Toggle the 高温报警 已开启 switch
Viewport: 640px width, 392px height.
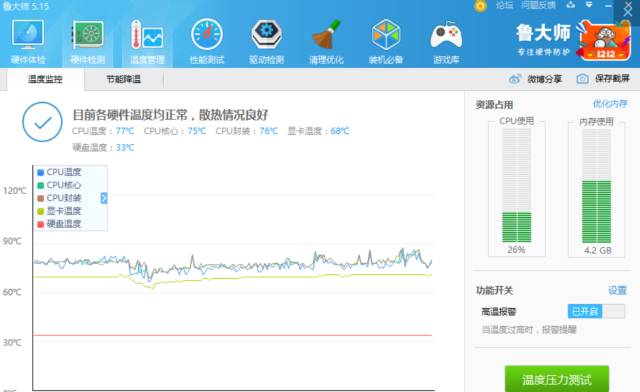point(596,312)
